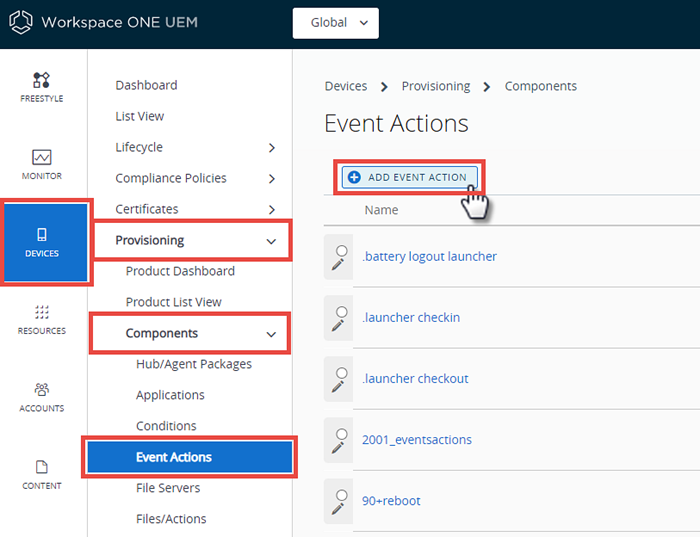The height and width of the screenshot is (537, 700).
Task: Edit 90+reboot via pencil icon
Action: [338, 509]
